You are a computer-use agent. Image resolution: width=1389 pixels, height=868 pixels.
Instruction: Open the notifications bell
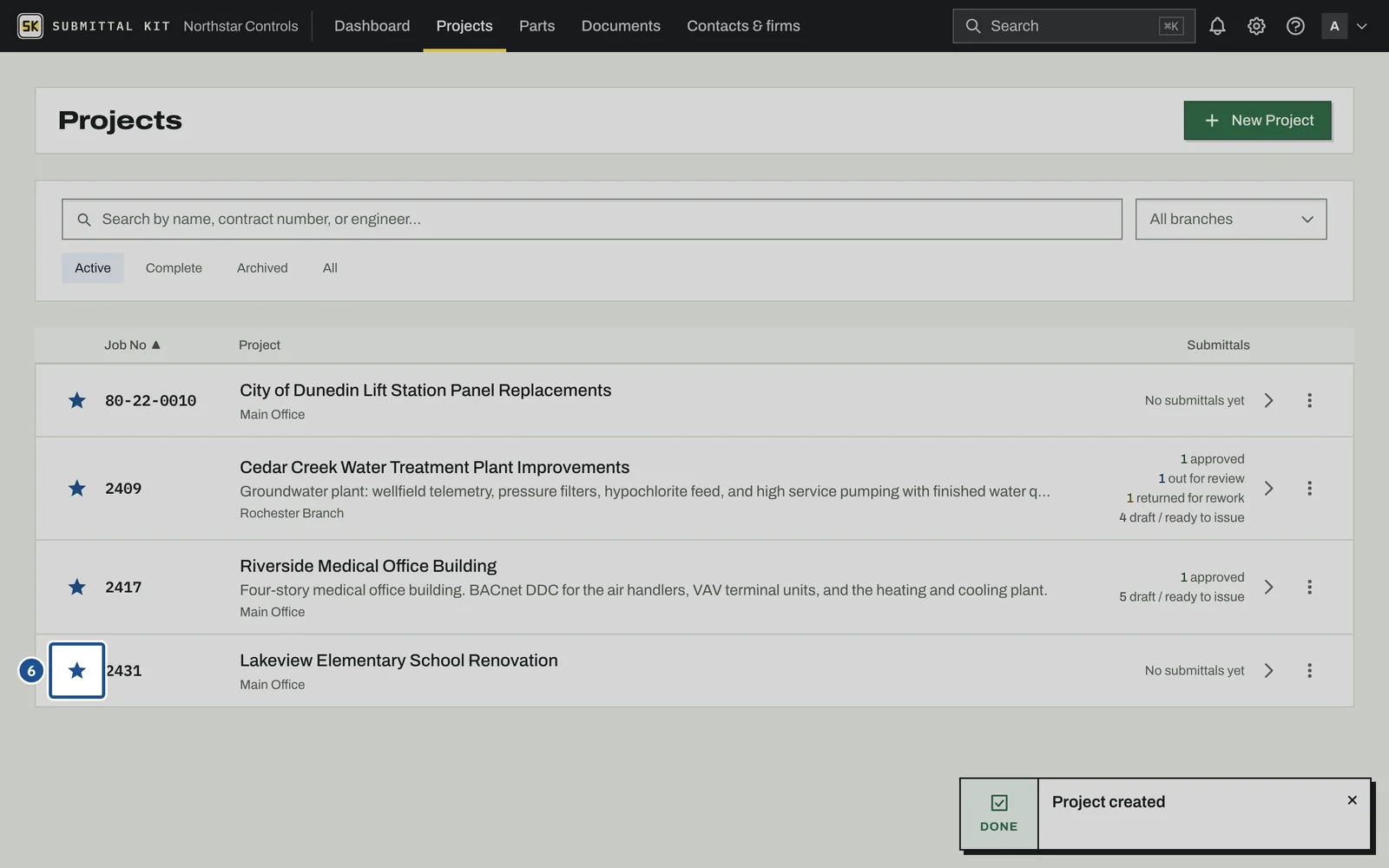(1217, 26)
